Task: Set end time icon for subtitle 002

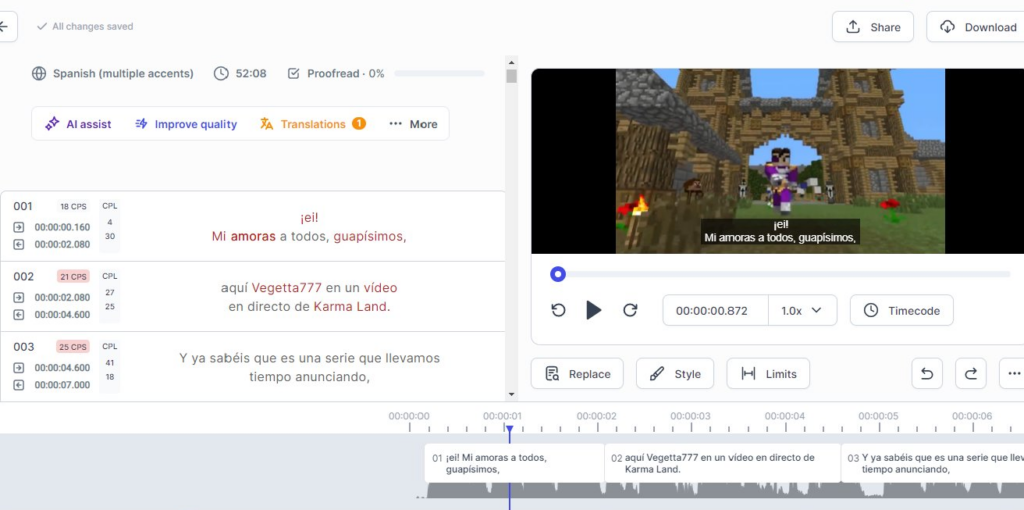Action: pos(19,314)
